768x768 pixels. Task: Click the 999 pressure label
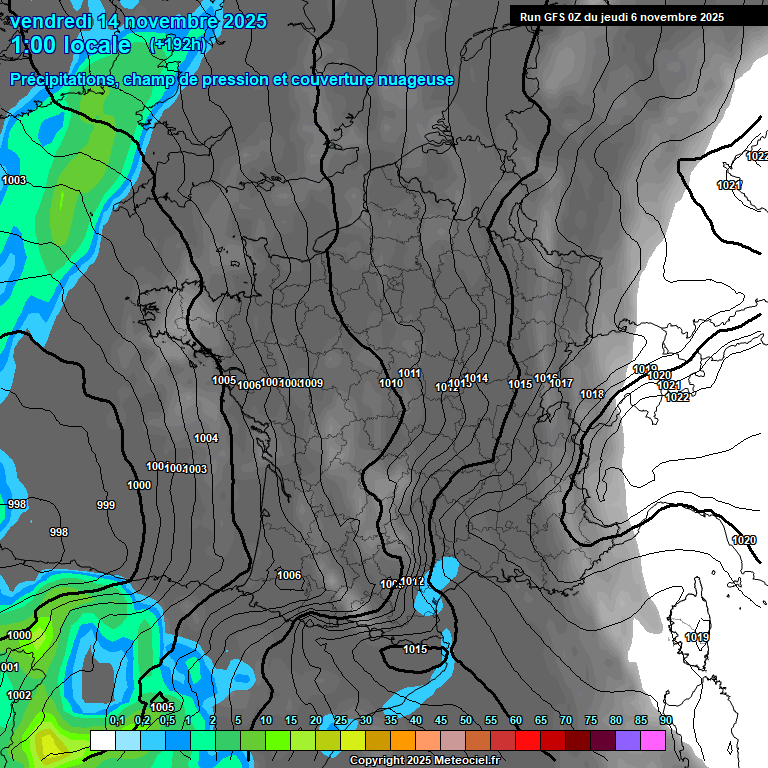pos(105,505)
